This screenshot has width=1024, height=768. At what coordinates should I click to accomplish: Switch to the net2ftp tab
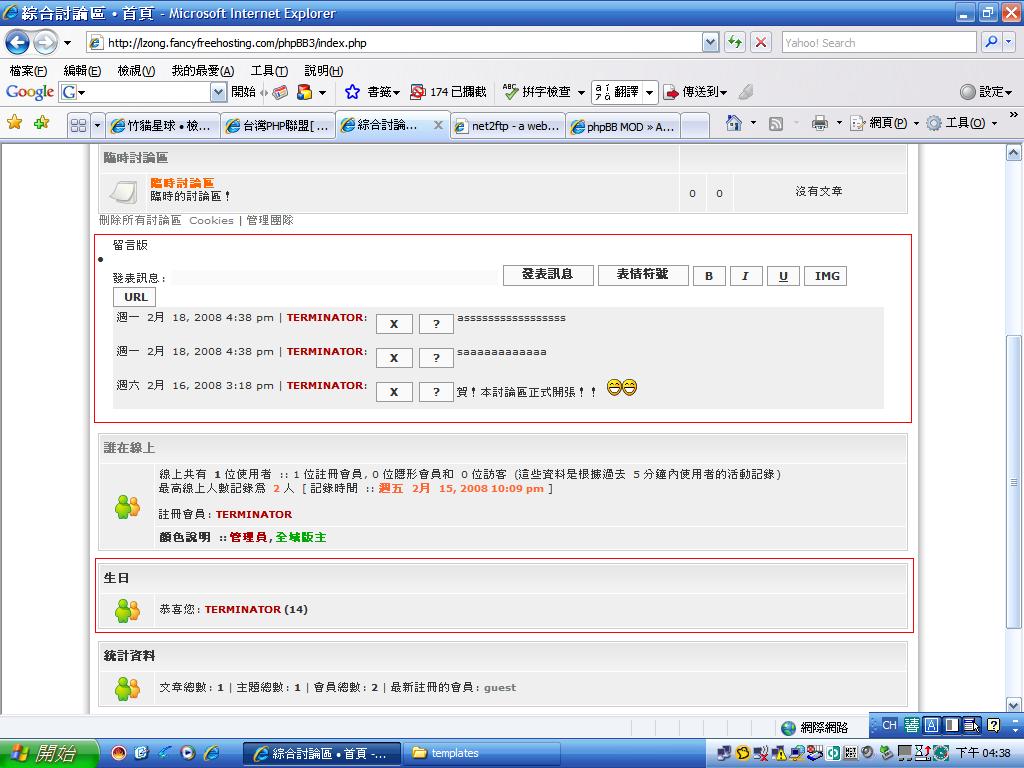(508, 126)
